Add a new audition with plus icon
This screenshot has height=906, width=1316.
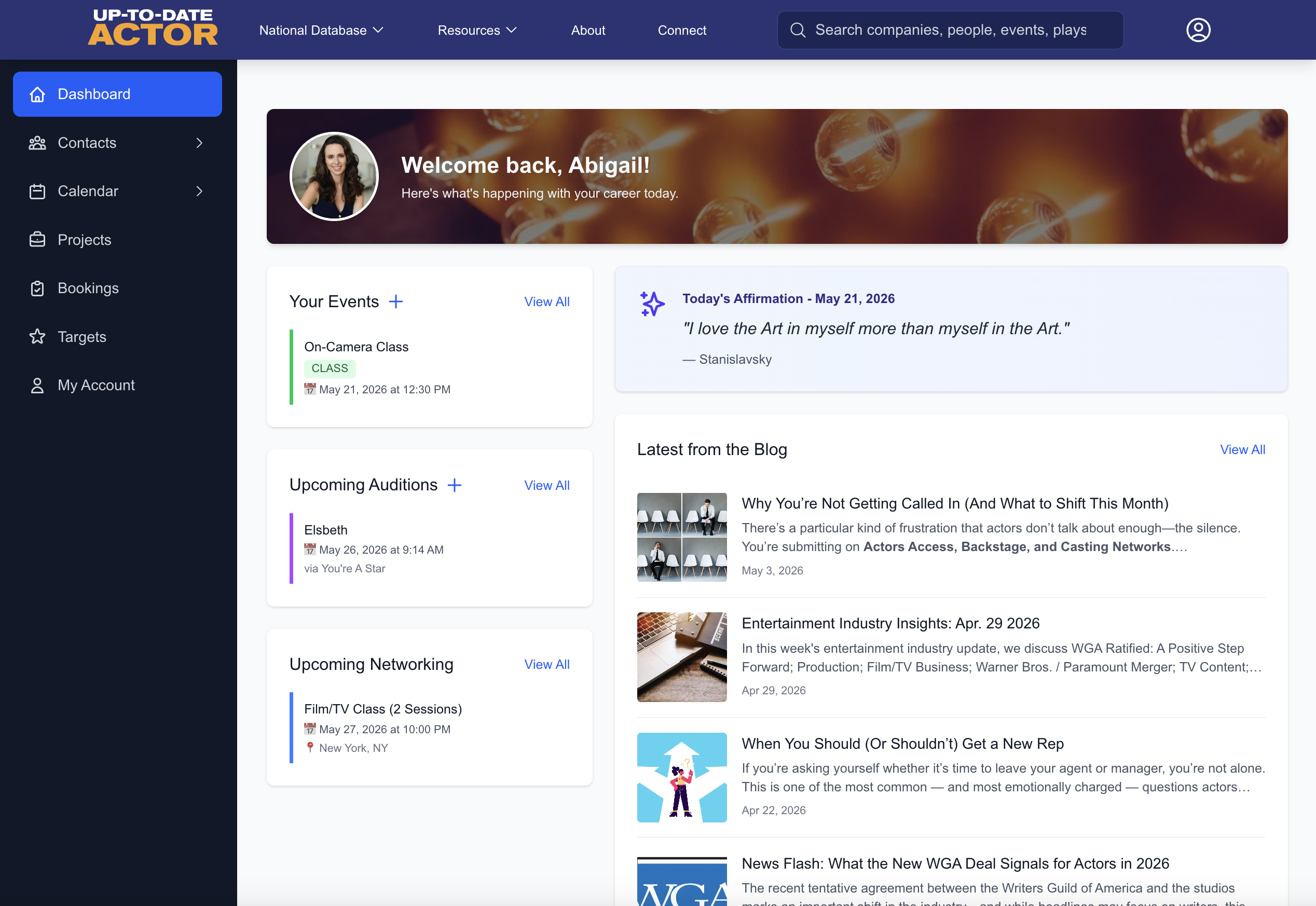tap(454, 485)
